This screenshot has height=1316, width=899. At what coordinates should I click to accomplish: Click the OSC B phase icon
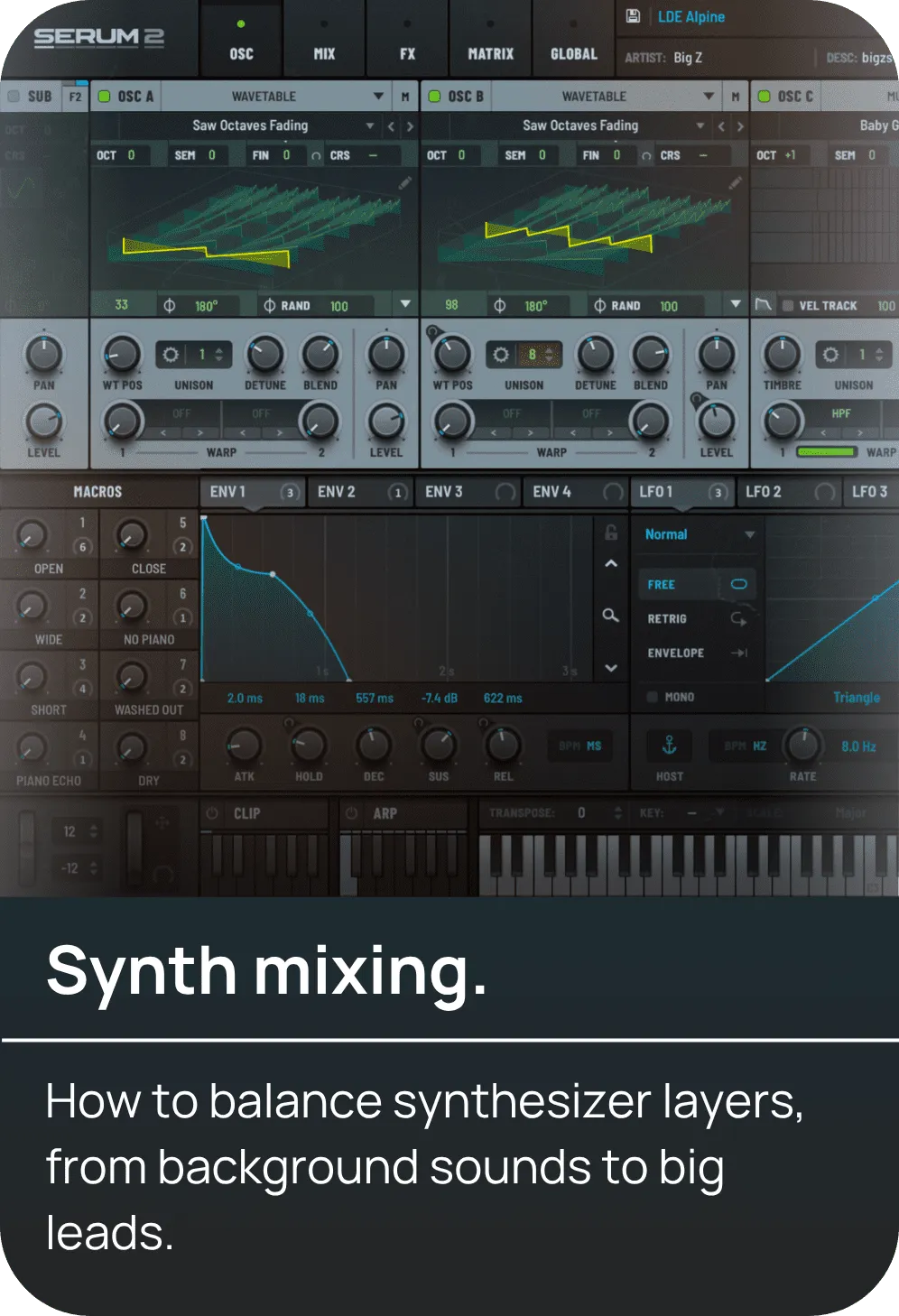click(499, 306)
